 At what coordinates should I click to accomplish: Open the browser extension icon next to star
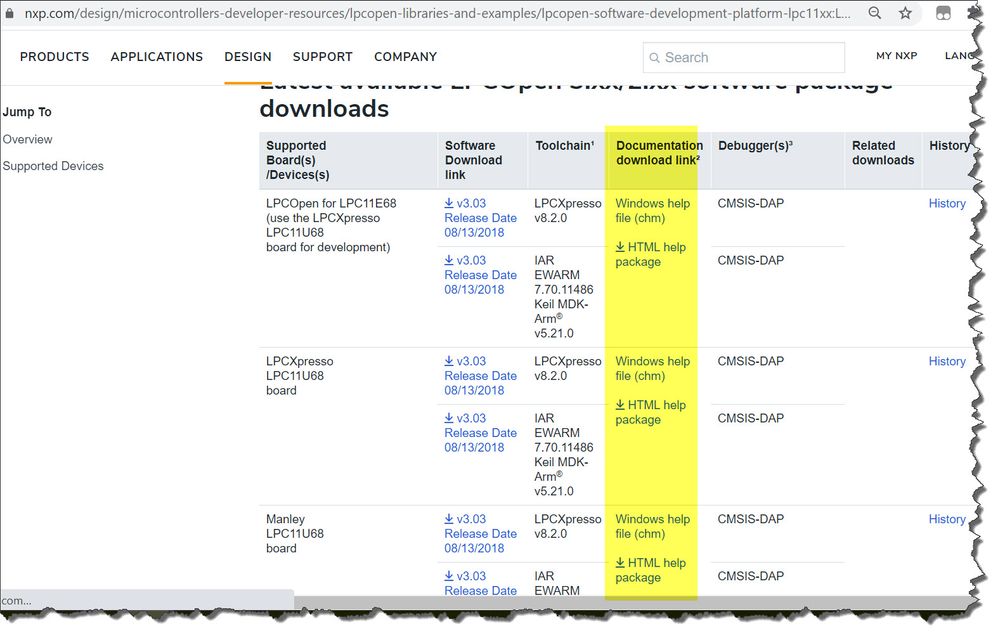pyautogui.click(x=943, y=13)
